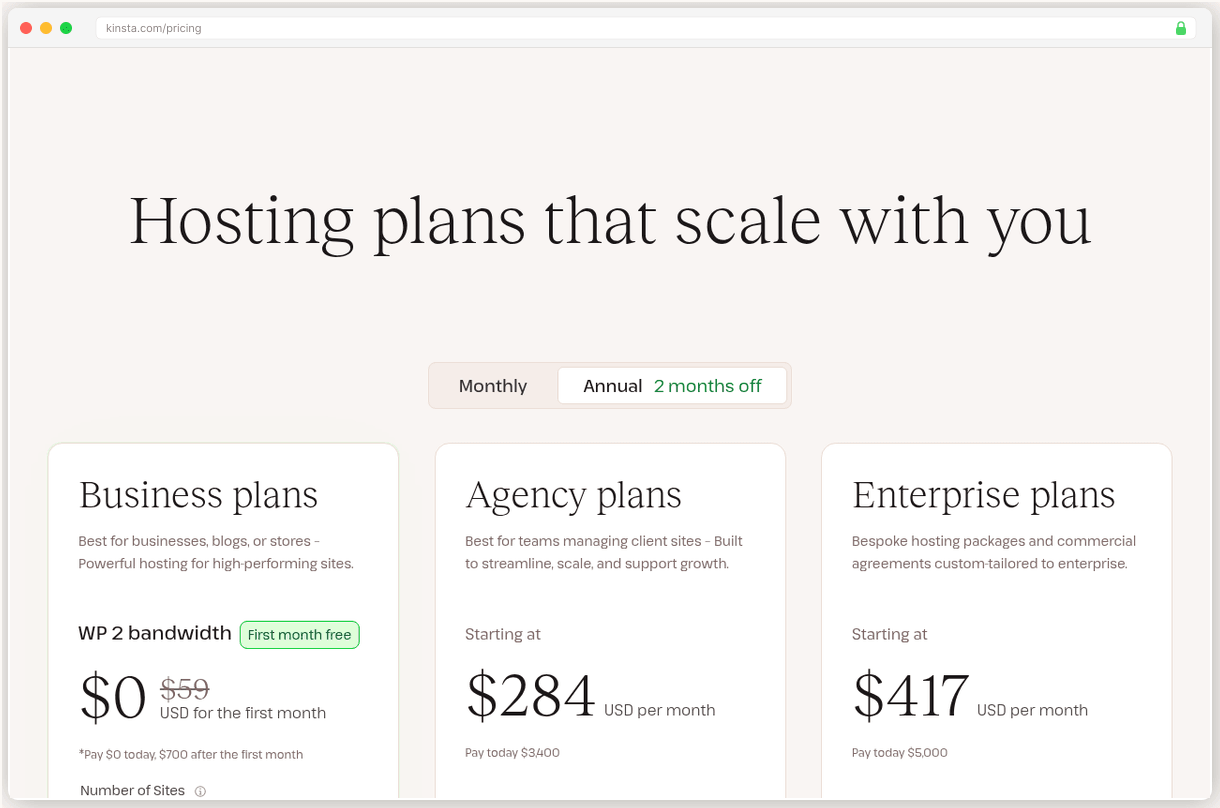Click the yellow circle window control
Image resolution: width=1220 pixels, height=808 pixels.
coord(45,28)
